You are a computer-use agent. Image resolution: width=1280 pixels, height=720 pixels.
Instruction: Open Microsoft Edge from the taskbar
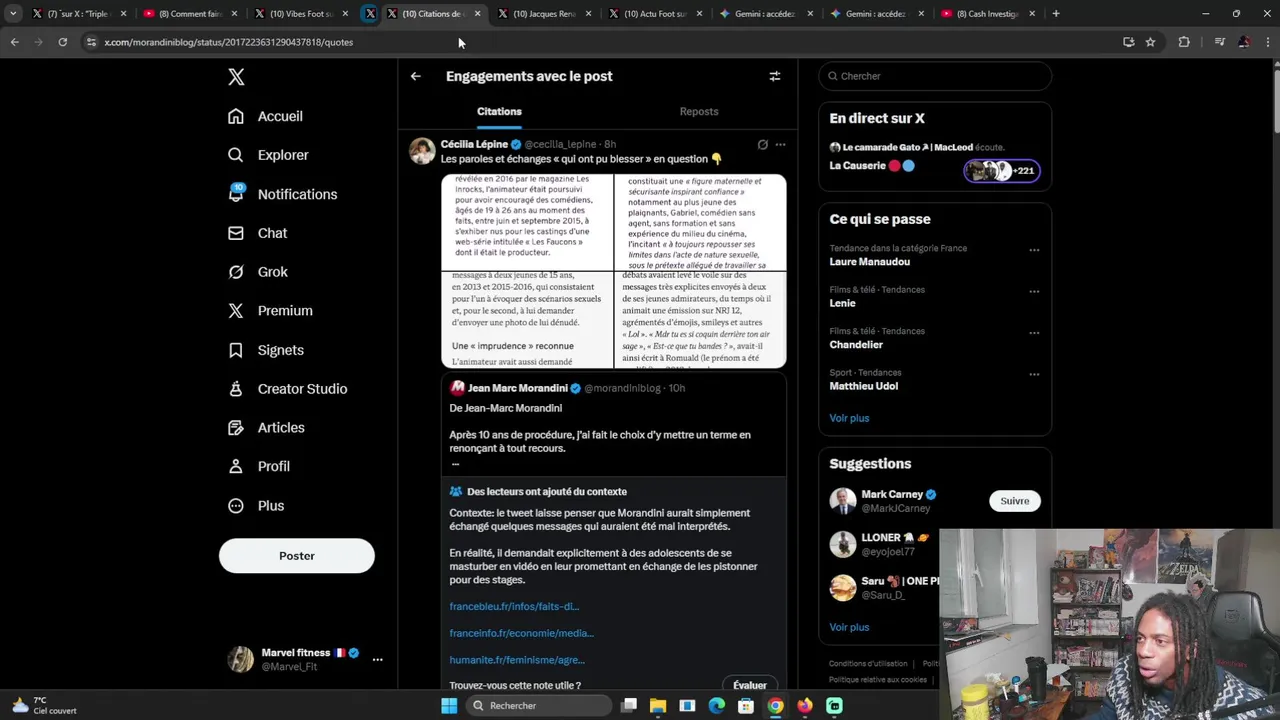[x=717, y=706]
